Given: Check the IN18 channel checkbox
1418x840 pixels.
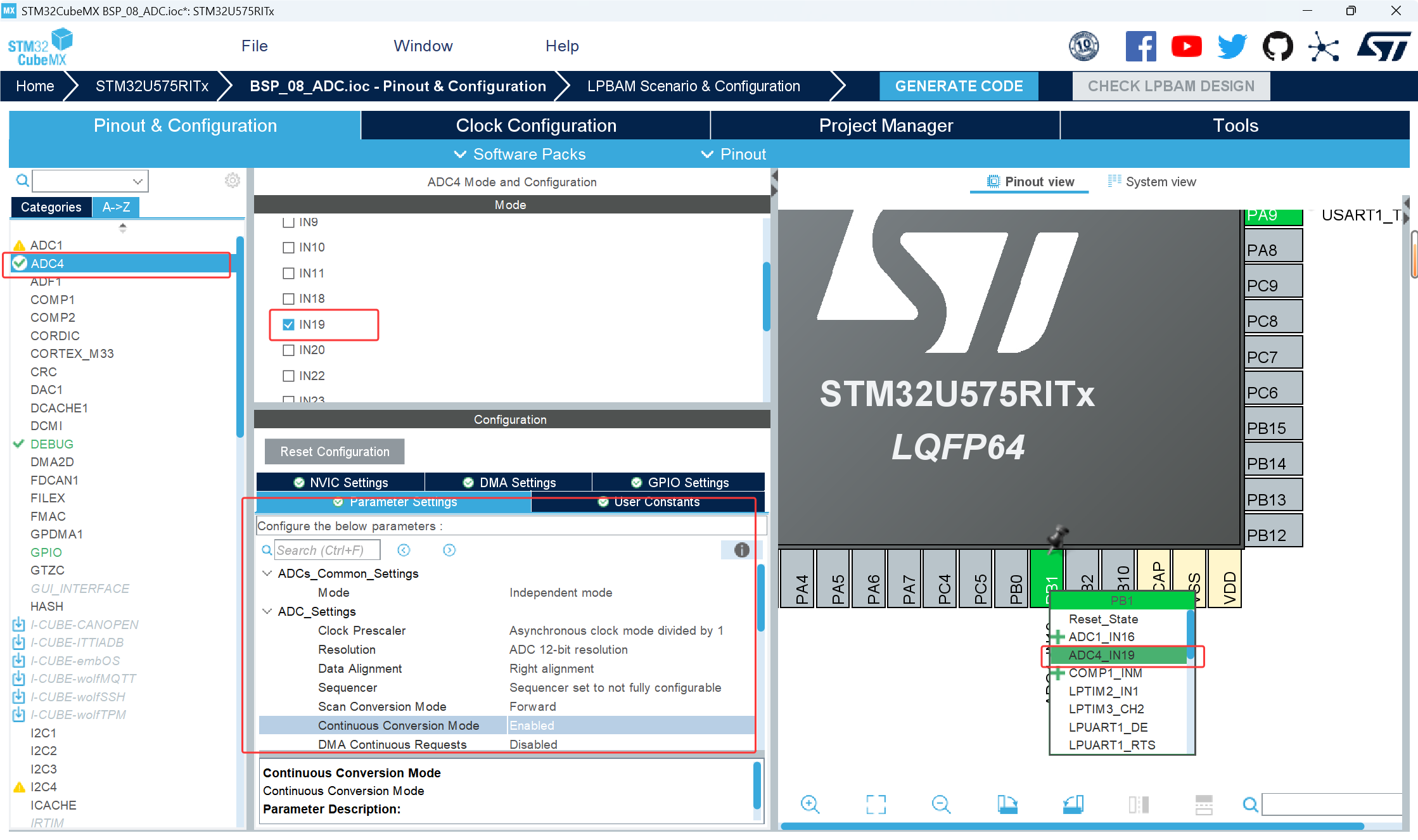Looking at the screenshot, I should (288, 298).
